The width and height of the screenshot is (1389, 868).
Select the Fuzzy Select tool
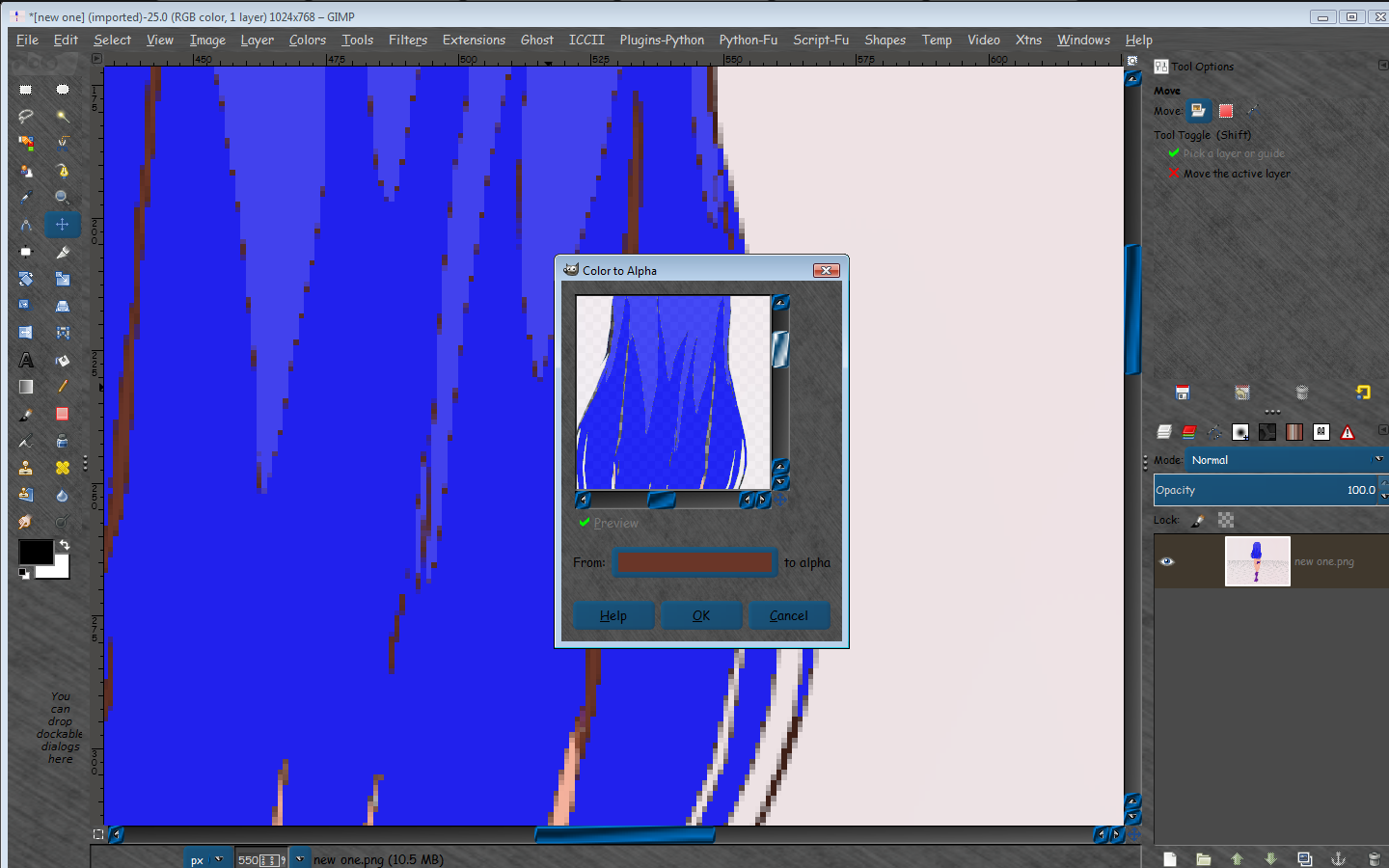(62, 116)
